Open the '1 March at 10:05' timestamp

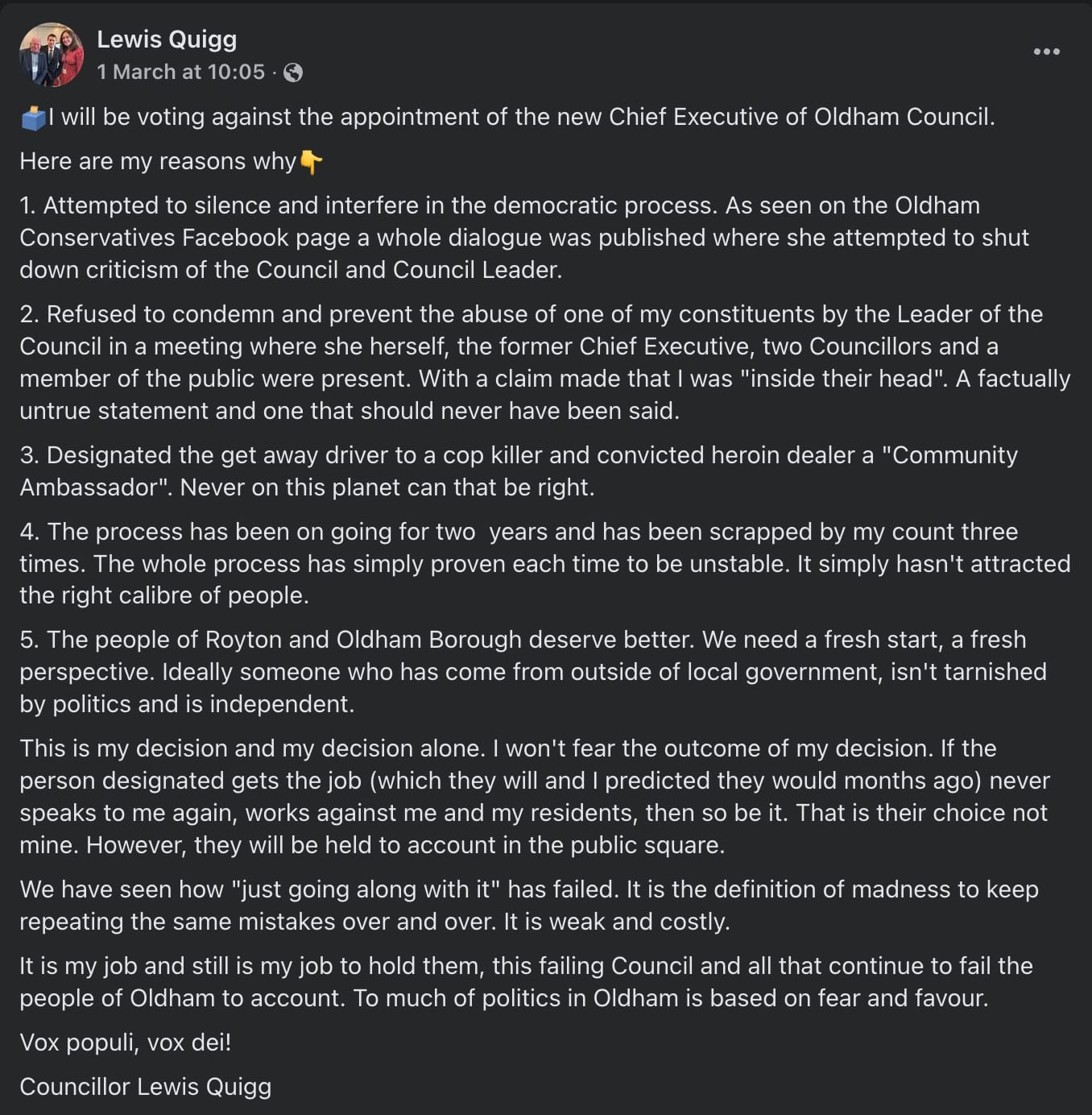[181, 72]
